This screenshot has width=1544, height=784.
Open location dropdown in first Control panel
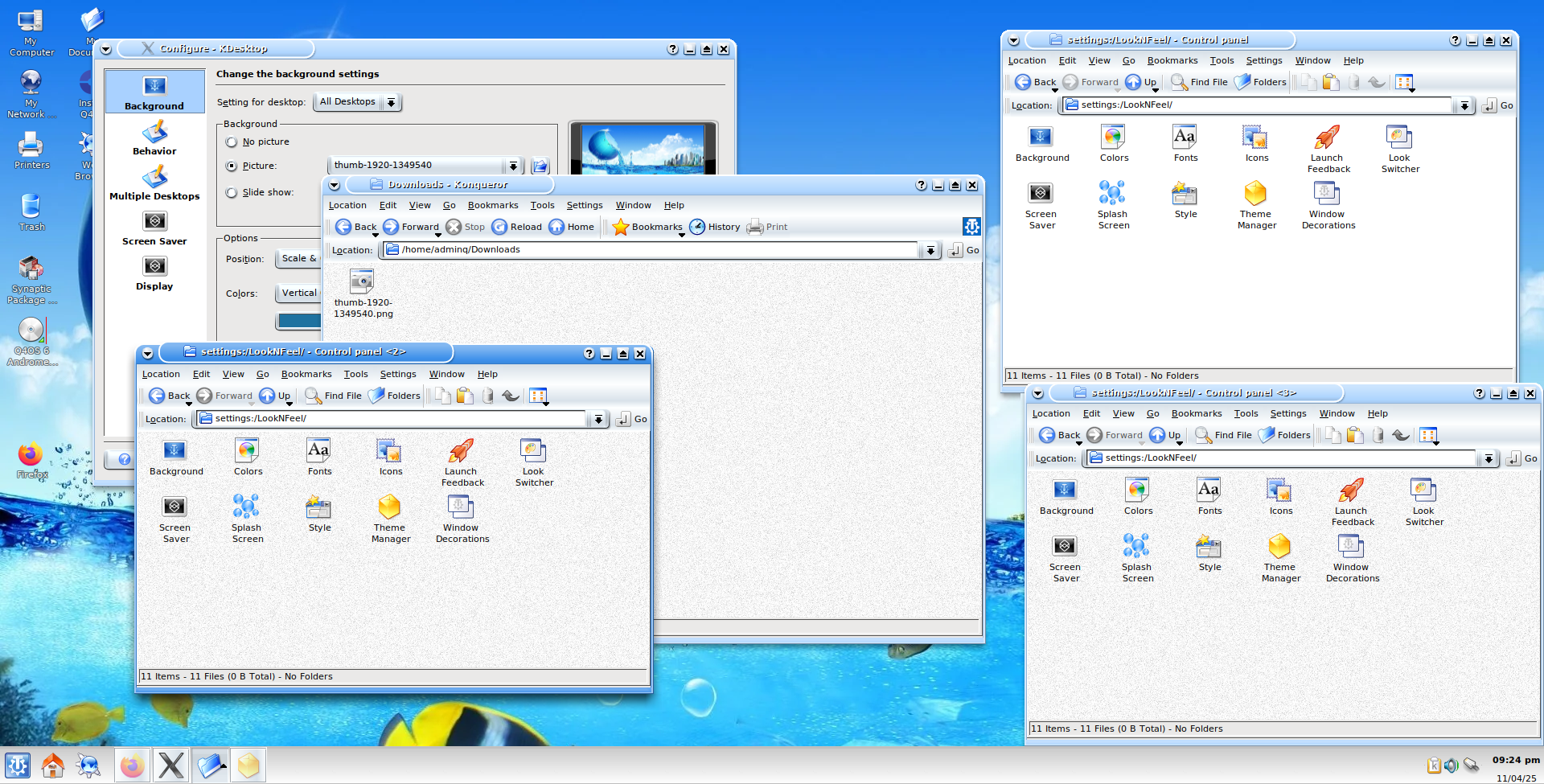coord(1464,105)
